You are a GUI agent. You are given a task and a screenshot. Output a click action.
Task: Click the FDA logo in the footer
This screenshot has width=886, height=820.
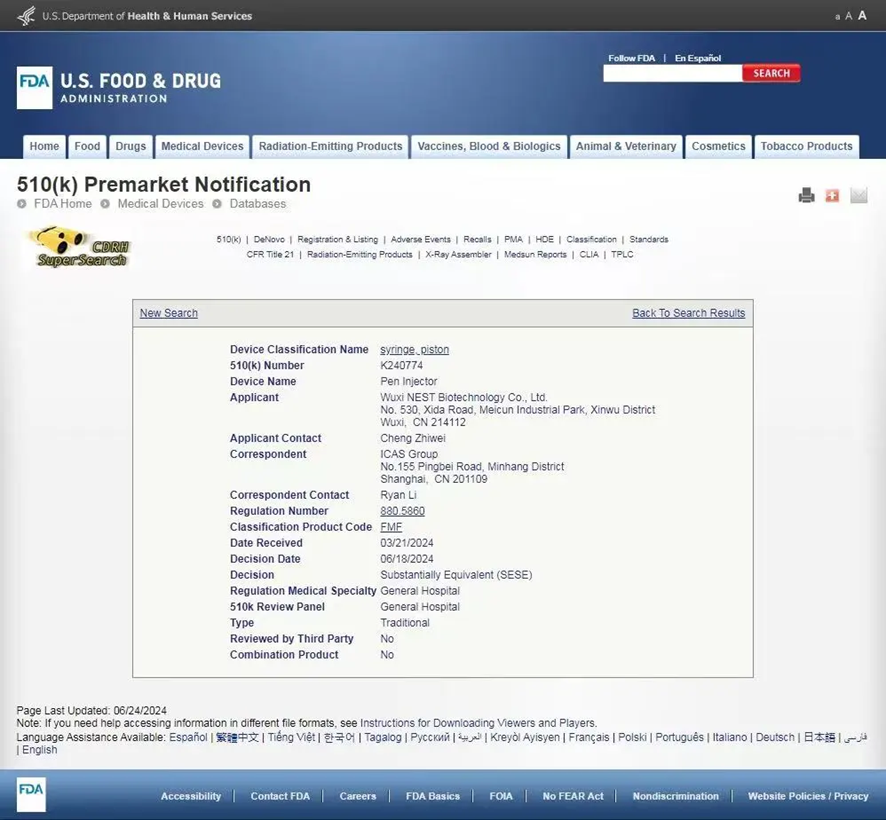31,795
